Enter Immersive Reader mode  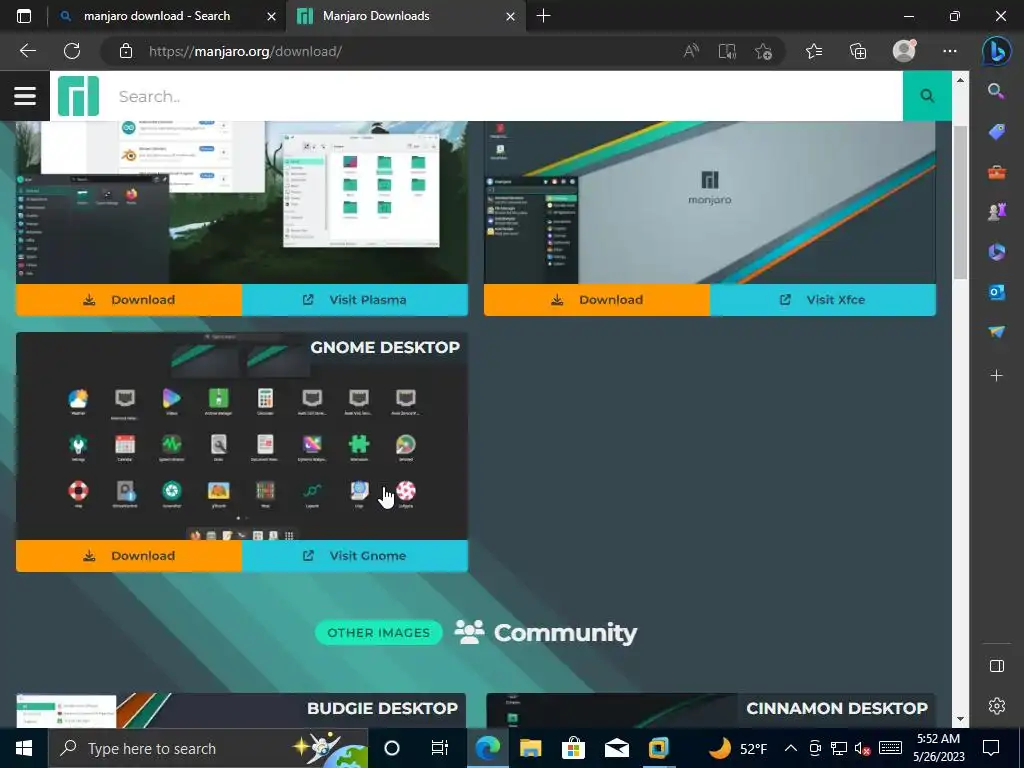[x=727, y=51]
